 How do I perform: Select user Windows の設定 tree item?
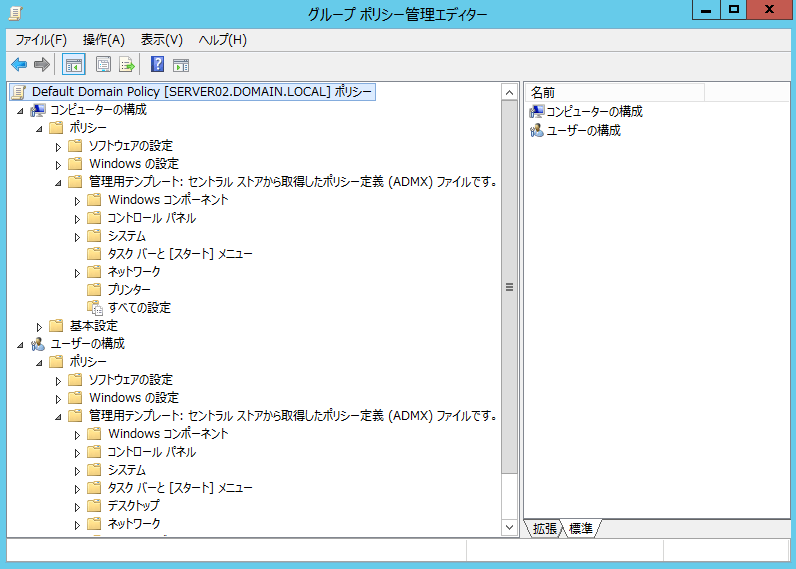(134, 397)
